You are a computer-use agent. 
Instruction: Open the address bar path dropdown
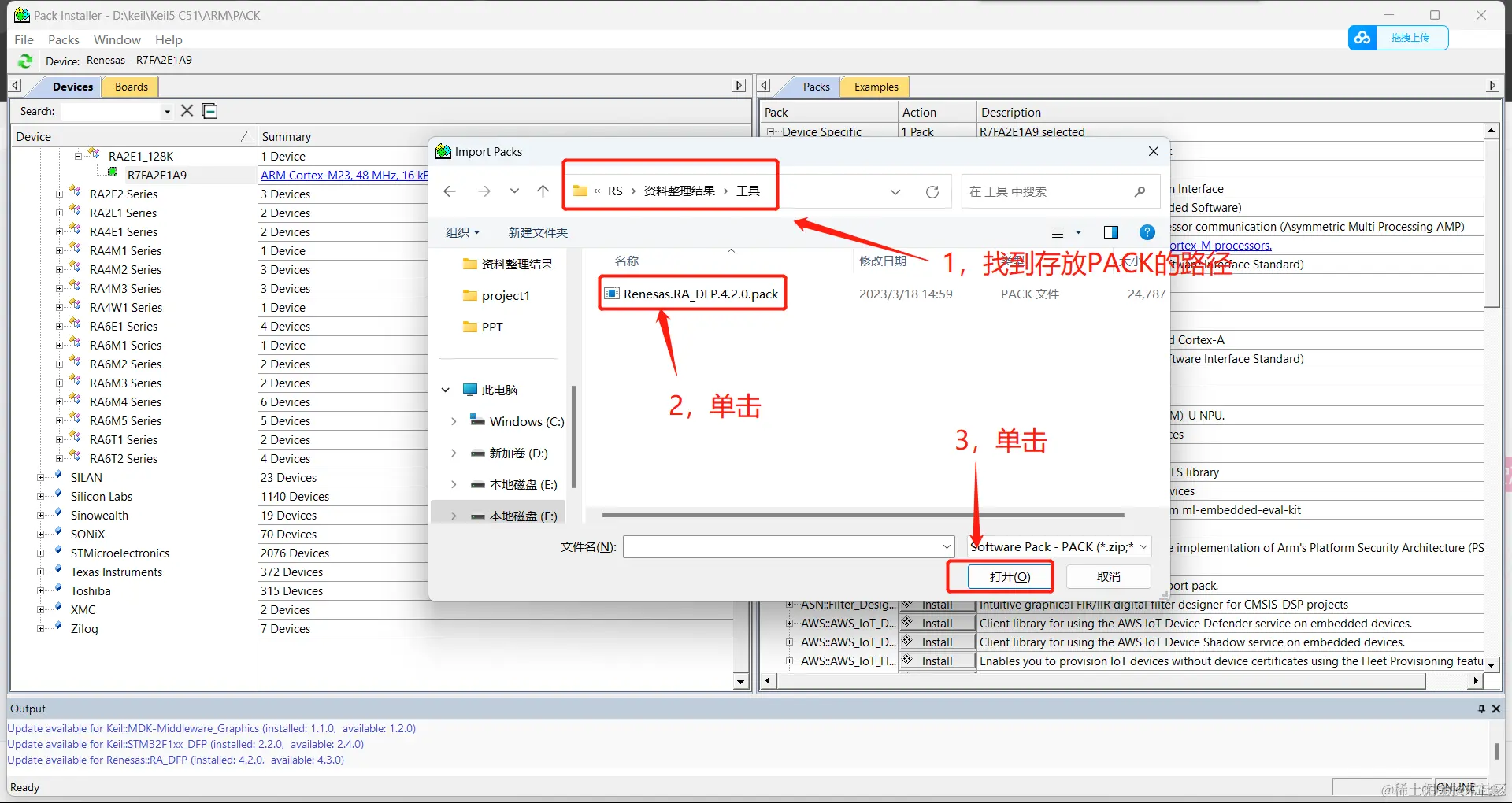pyautogui.click(x=895, y=191)
